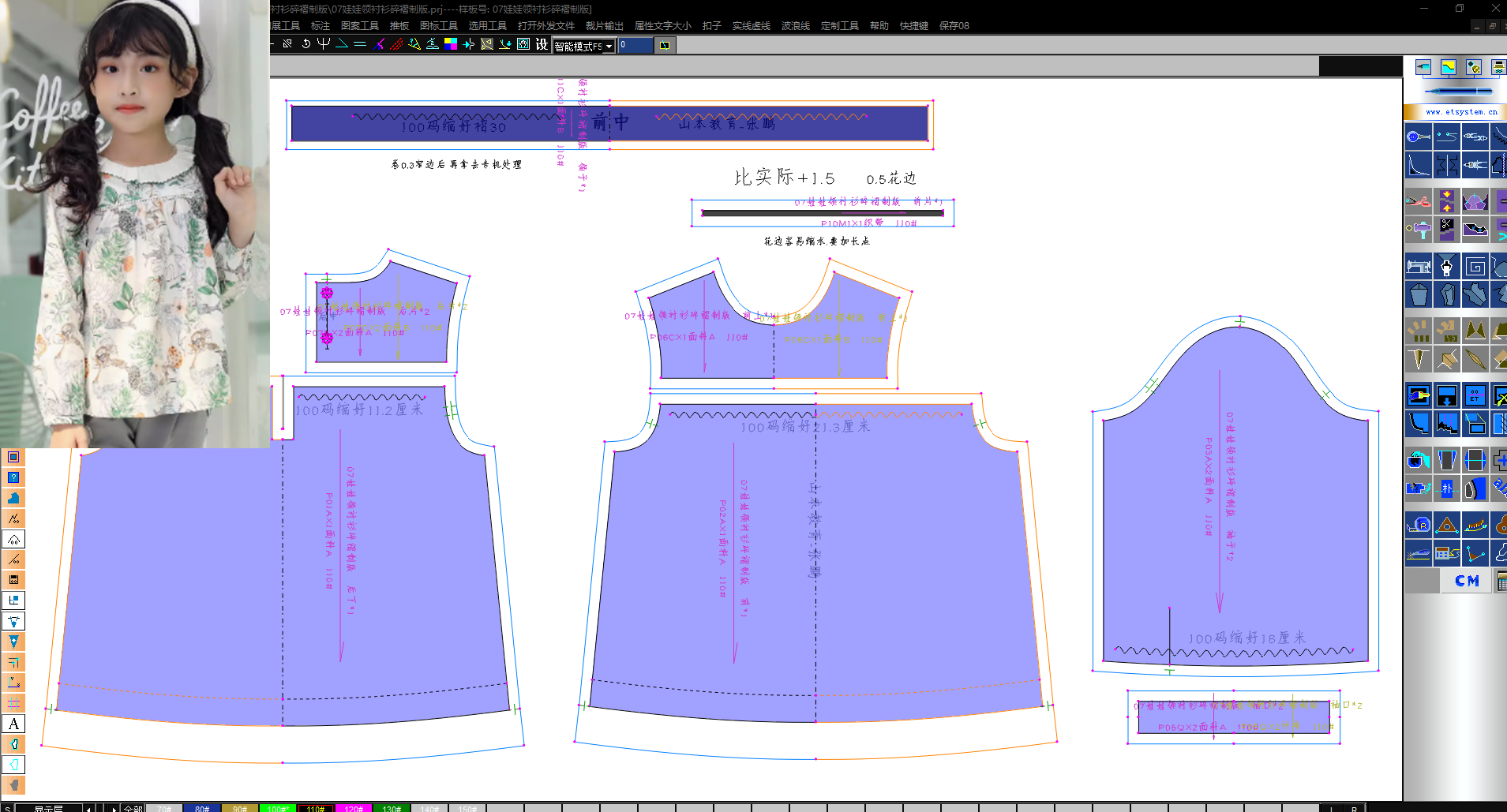Select the text A tool in left toolbar

point(13,724)
